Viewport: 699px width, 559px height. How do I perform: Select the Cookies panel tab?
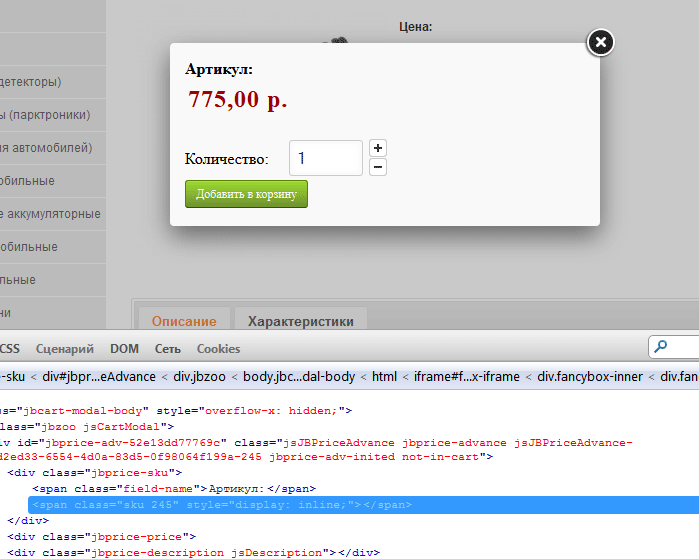[x=218, y=349]
